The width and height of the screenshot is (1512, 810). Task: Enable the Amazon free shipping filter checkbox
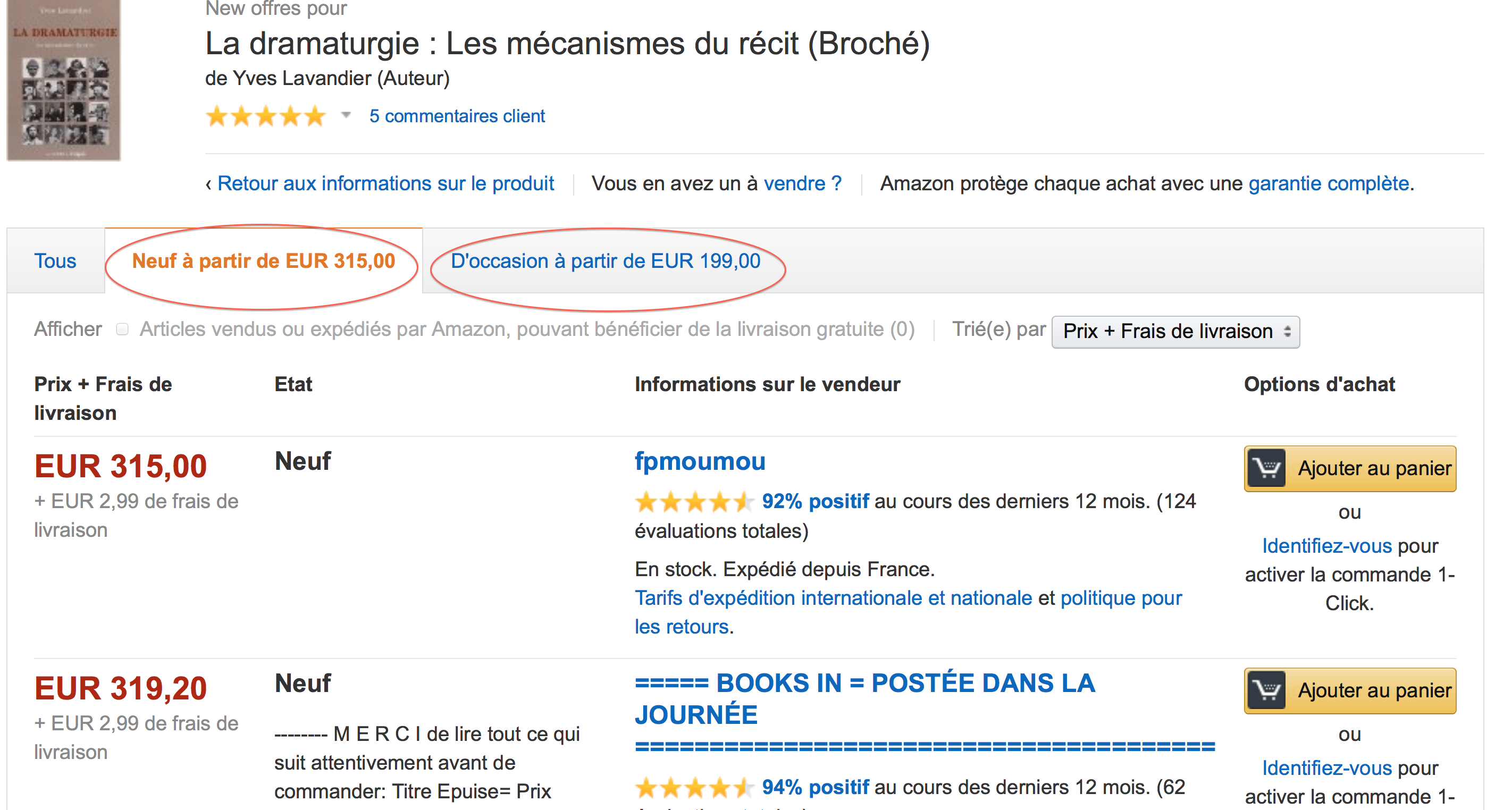pos(122,330)
